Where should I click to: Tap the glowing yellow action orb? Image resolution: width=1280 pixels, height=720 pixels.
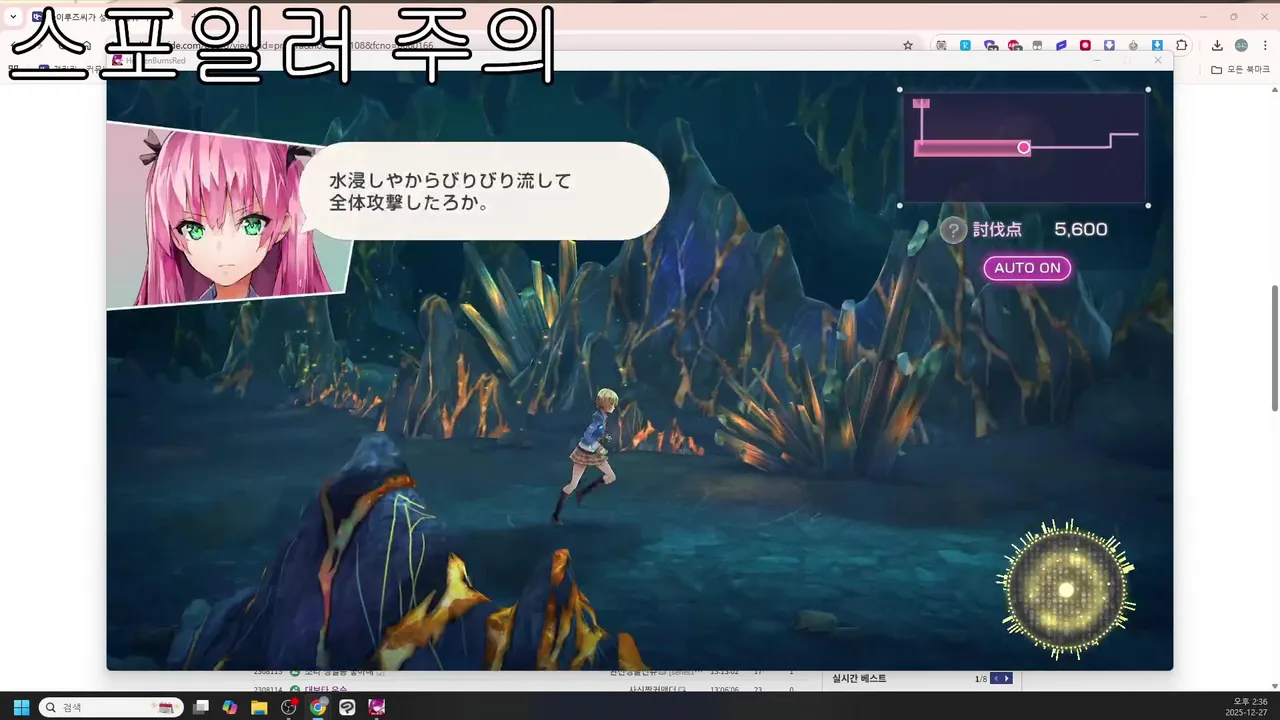(x=1066, y=589)
